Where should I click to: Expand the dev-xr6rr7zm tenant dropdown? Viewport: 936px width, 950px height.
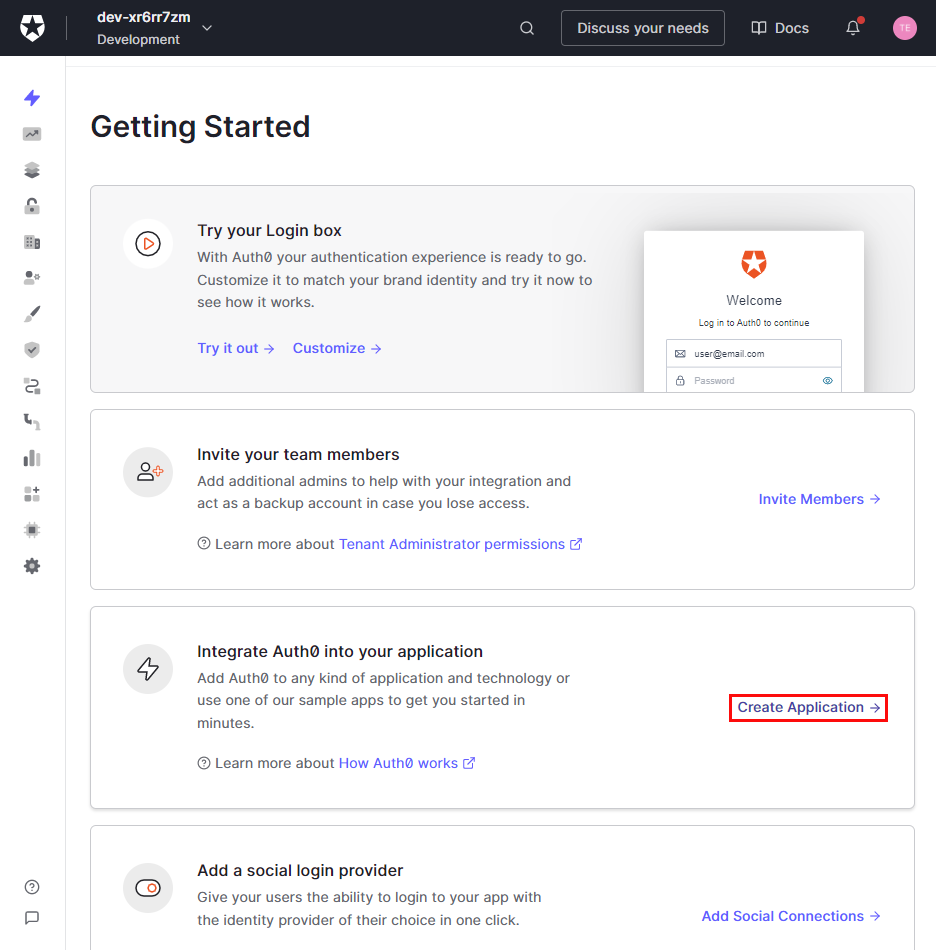point(207,28)
